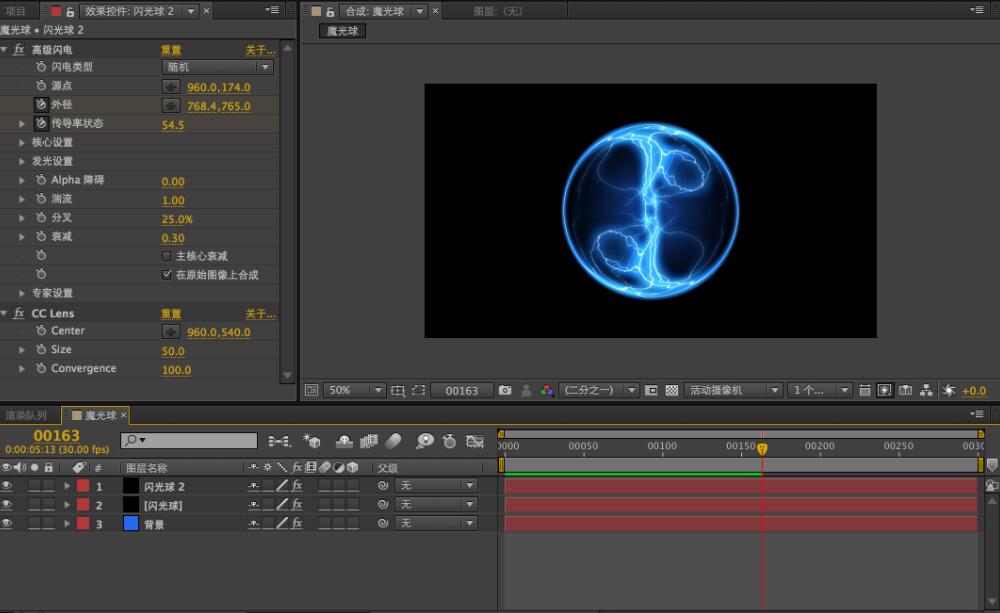Select the 效果控件: 闪光球 2 tab

pyautogui.click(x=129, y=11)
